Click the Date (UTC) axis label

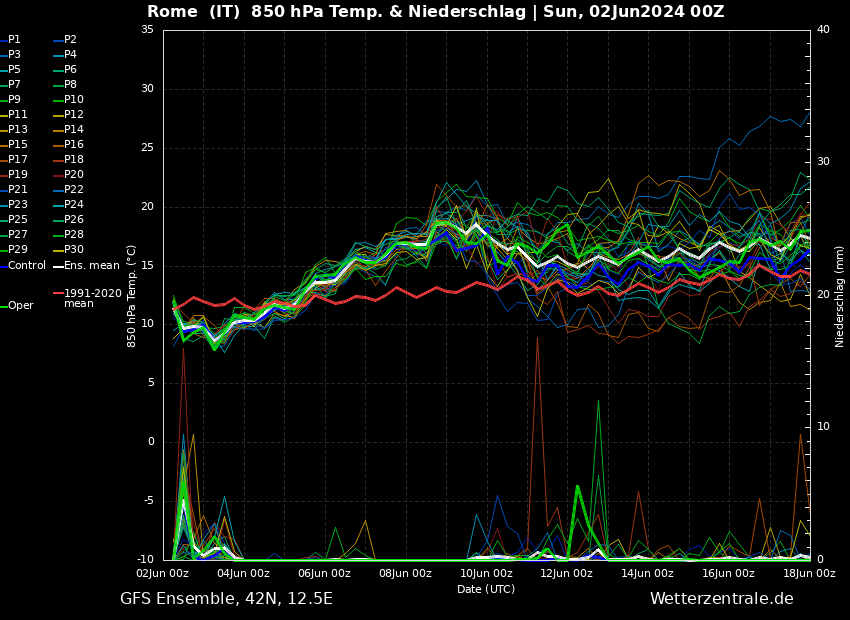486,590
